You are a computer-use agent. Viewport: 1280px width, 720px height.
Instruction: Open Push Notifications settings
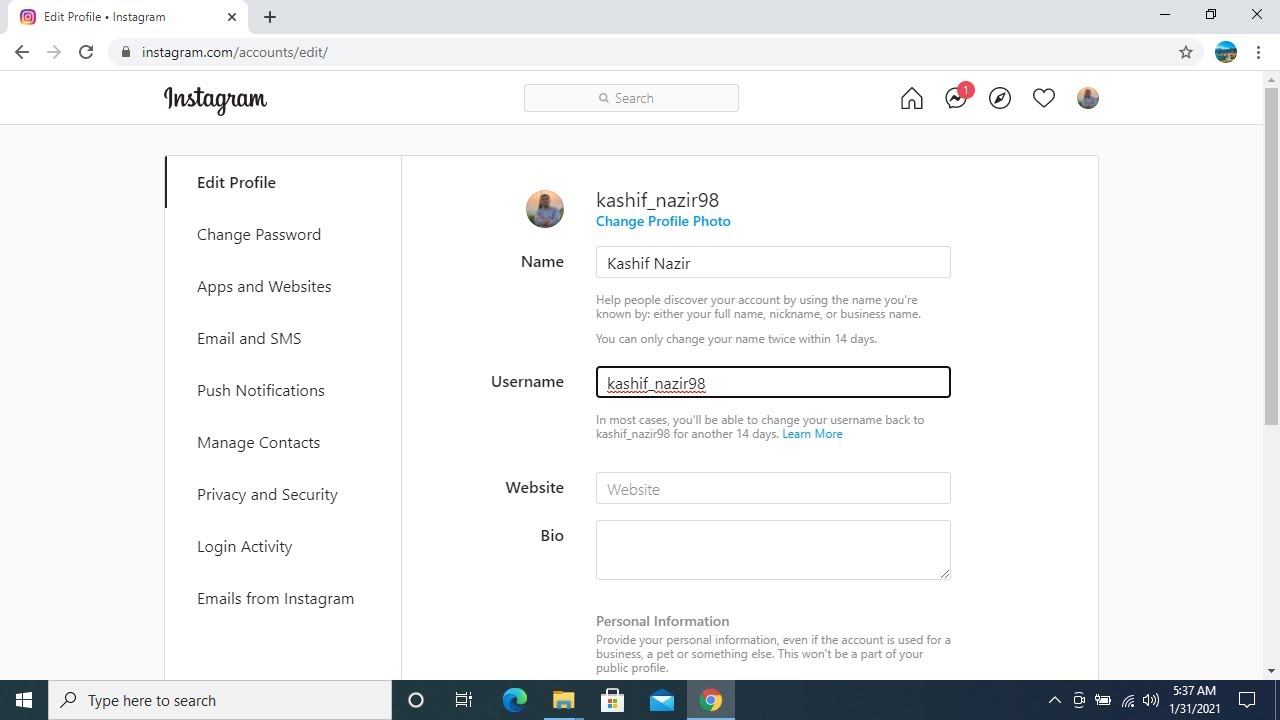pyautogui.click(x=261, y=390)
